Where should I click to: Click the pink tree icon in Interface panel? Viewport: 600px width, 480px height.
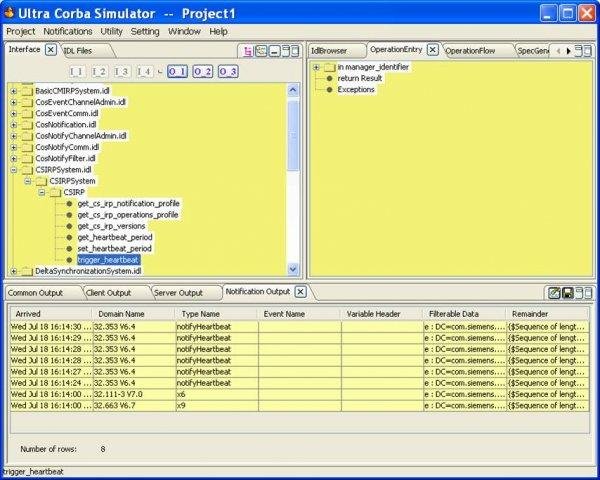246,50
